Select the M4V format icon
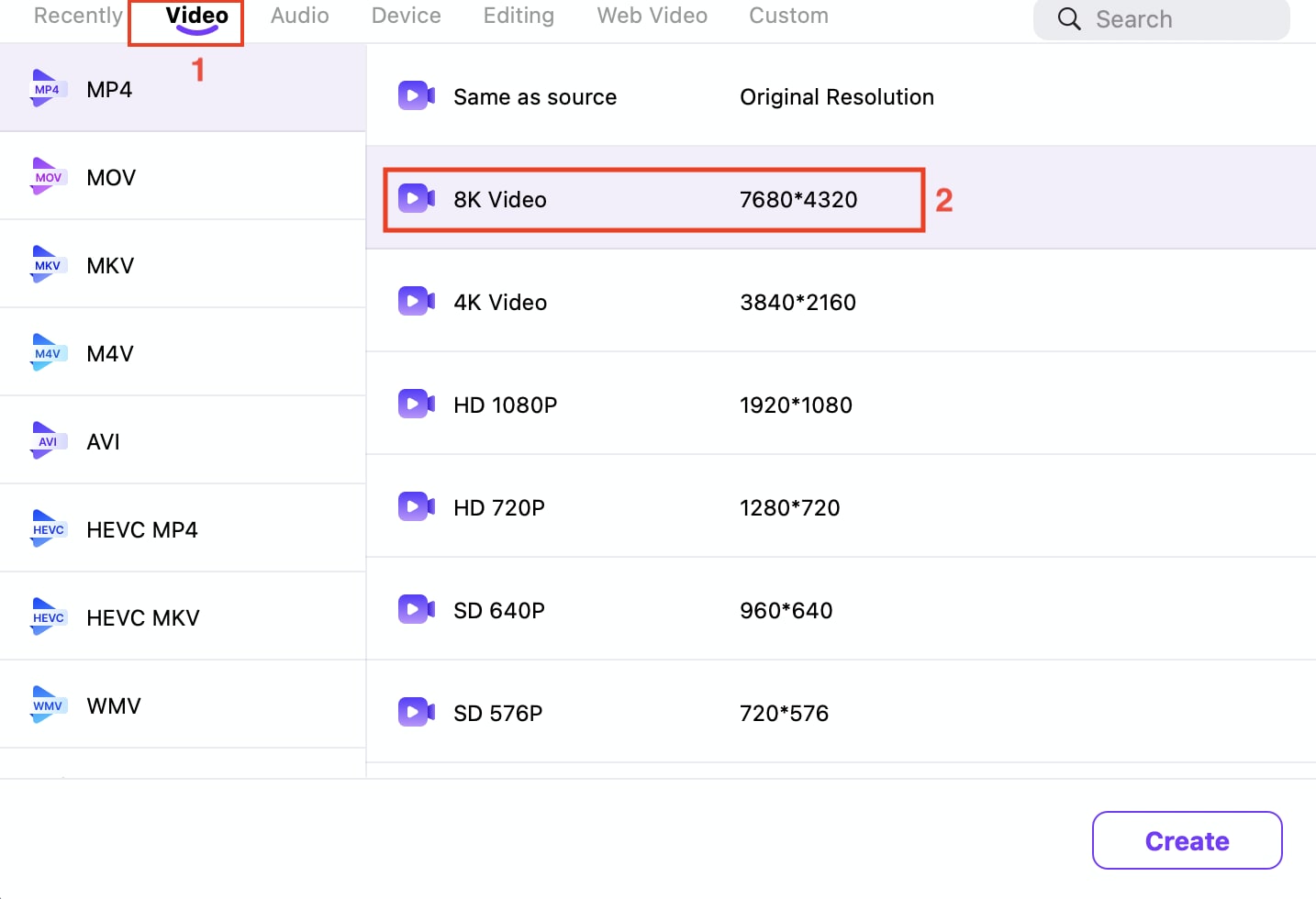 (x=48, y=352)
